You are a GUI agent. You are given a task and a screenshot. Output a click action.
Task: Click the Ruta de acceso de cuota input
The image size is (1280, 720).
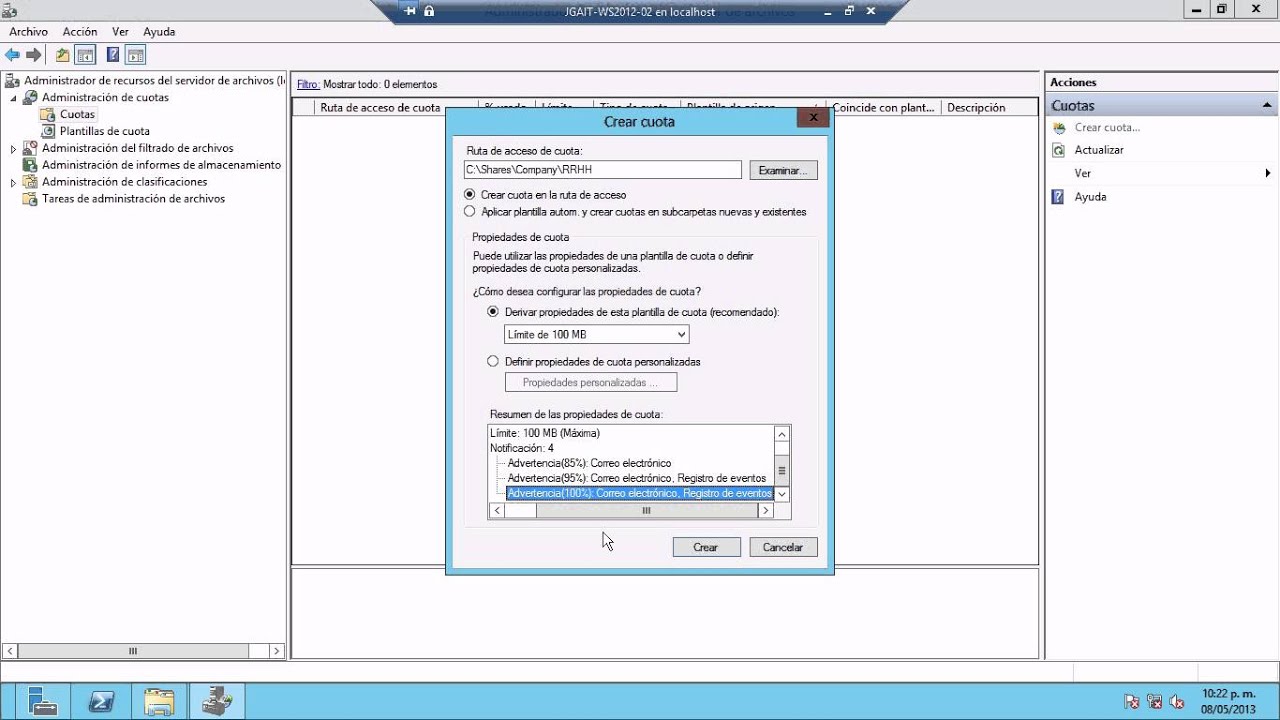[x=603, y=170]
